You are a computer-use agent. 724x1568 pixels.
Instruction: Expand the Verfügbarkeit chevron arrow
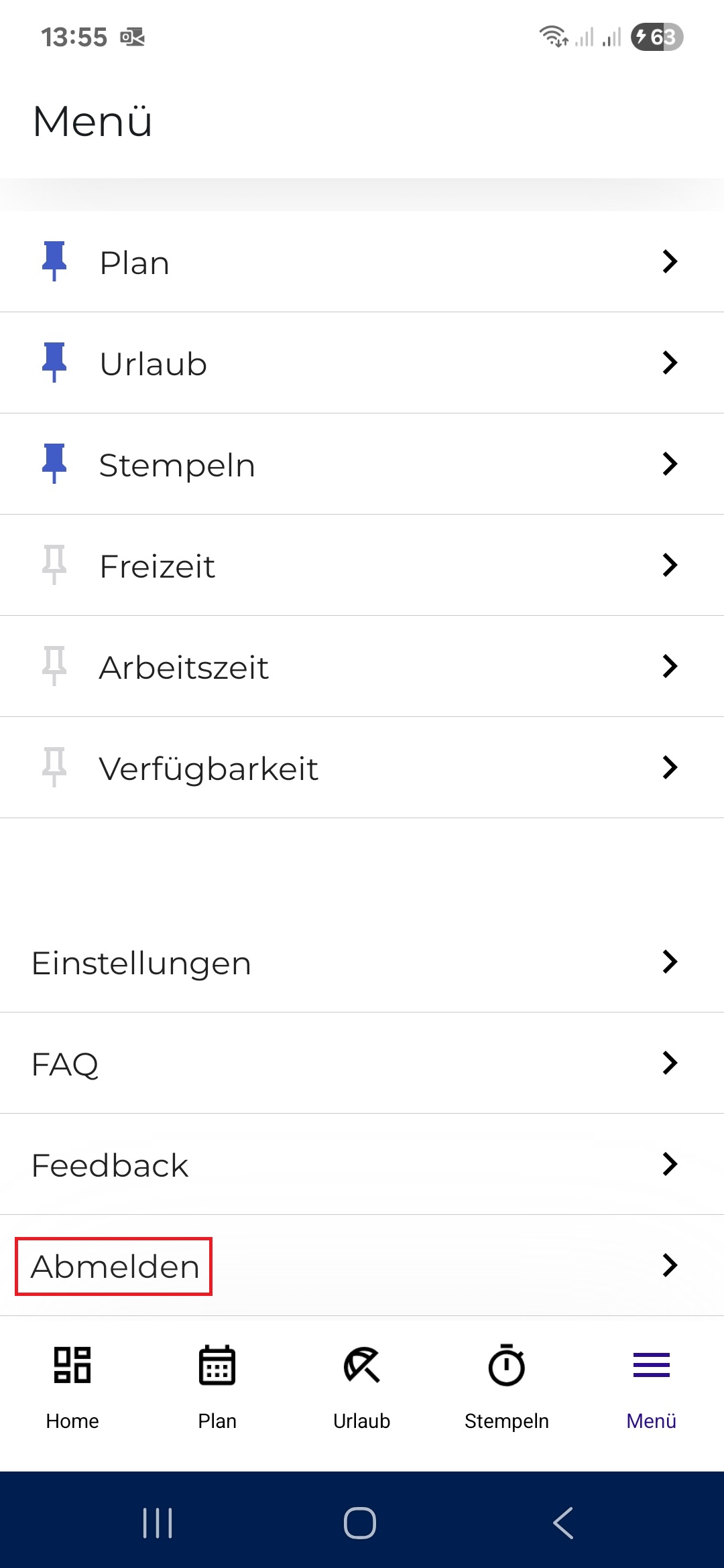coord(670,767)
